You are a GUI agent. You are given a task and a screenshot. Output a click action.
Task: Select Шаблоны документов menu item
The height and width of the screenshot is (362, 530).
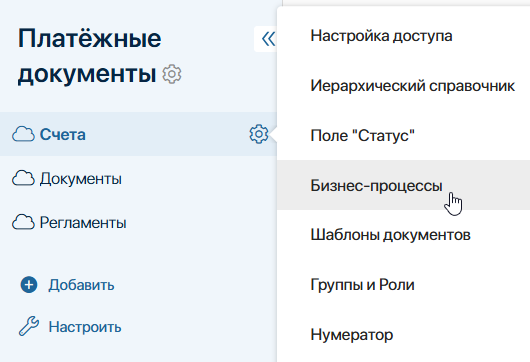point(403,235)
